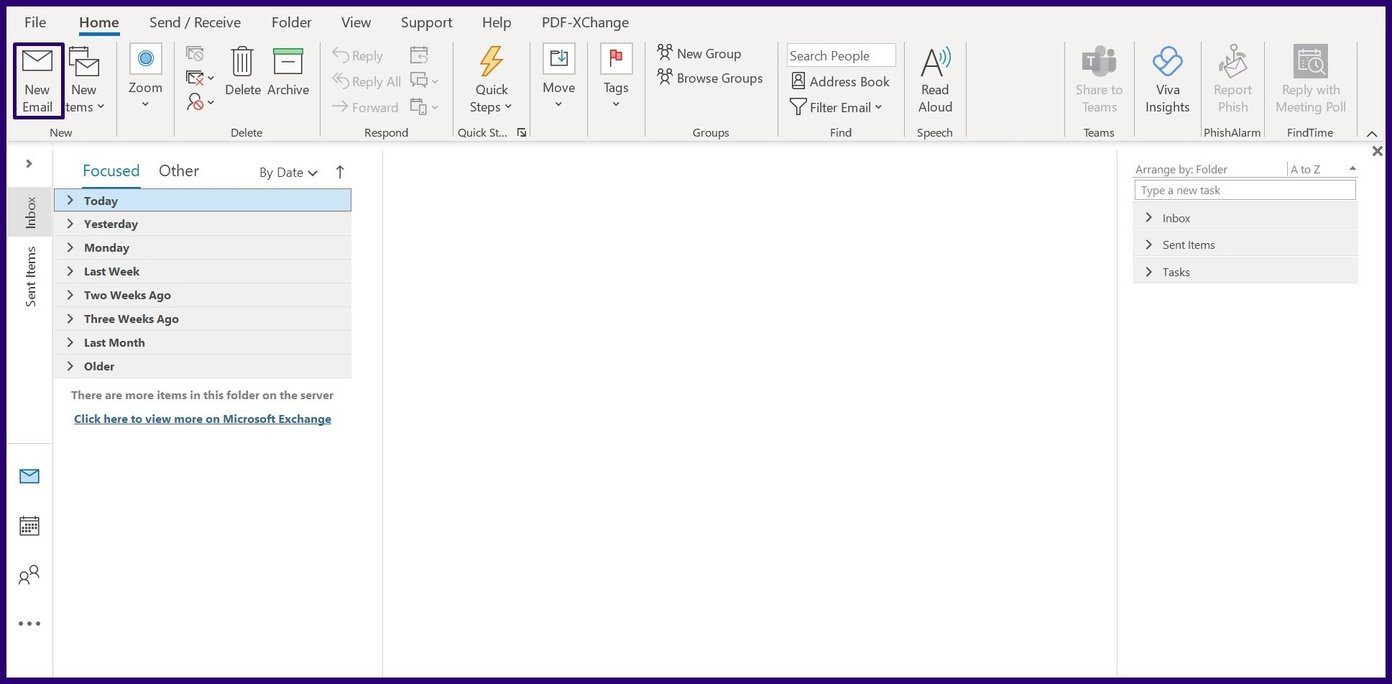This screenshot has width=1392, height=684.
Task: Open the File tab
Action: 35,22
